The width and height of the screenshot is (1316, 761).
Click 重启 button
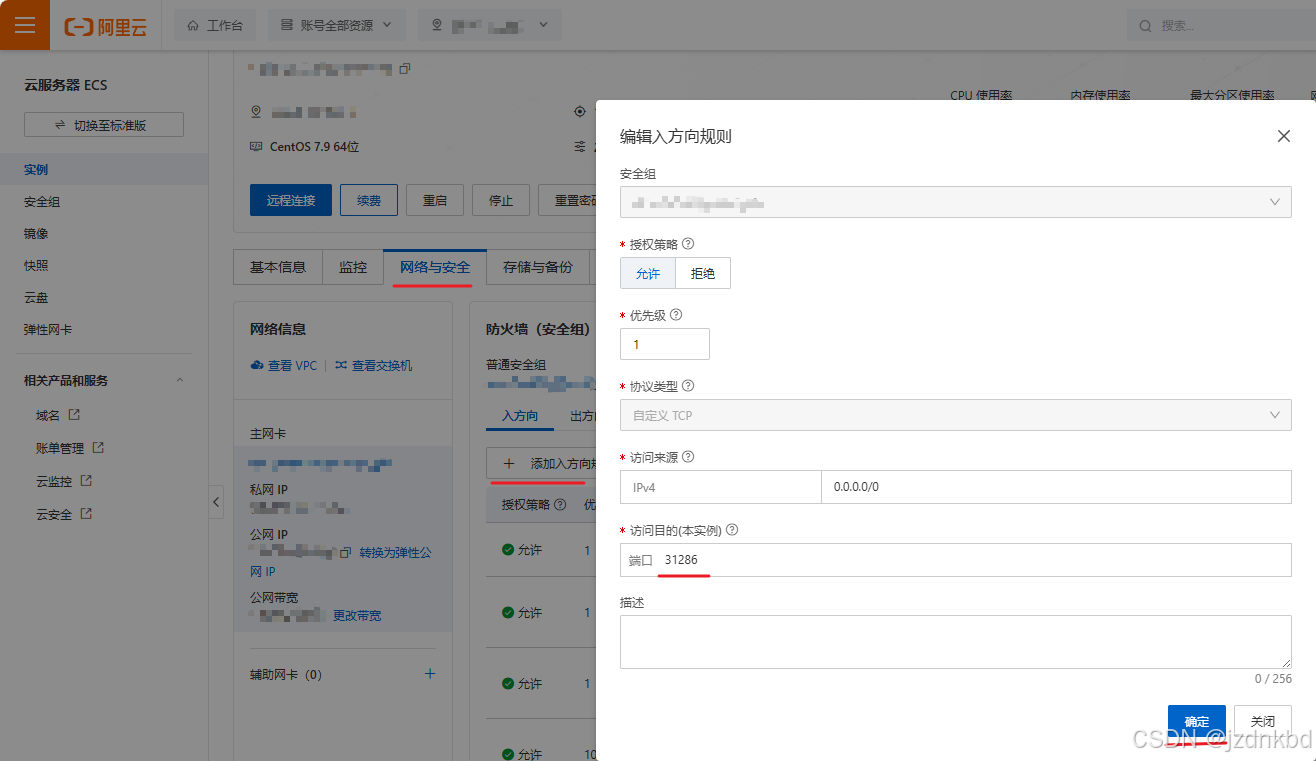[x=435, y=200]
